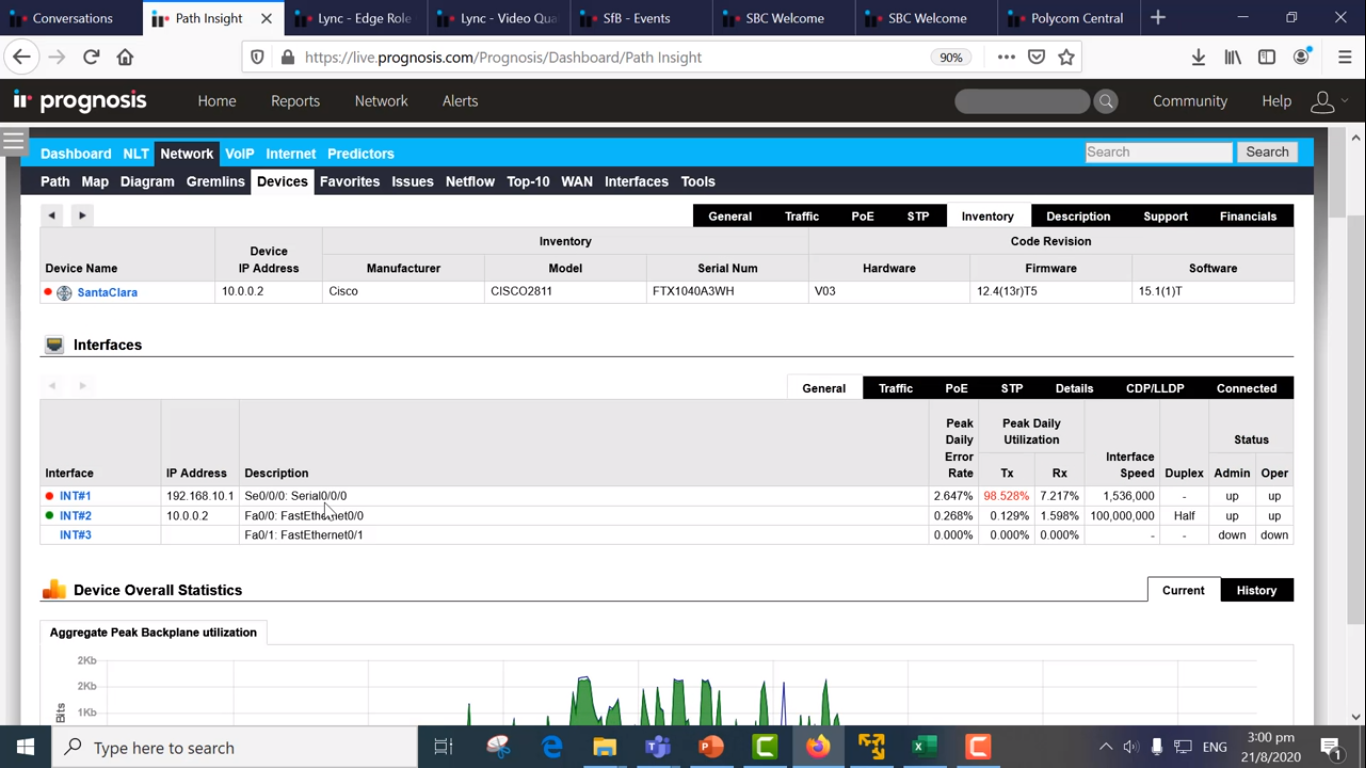The width and height of the screenshot is (1366, 768).
Task: Open the browser downloads panel
Action: pyautogui.click(x=1198, y=57)
